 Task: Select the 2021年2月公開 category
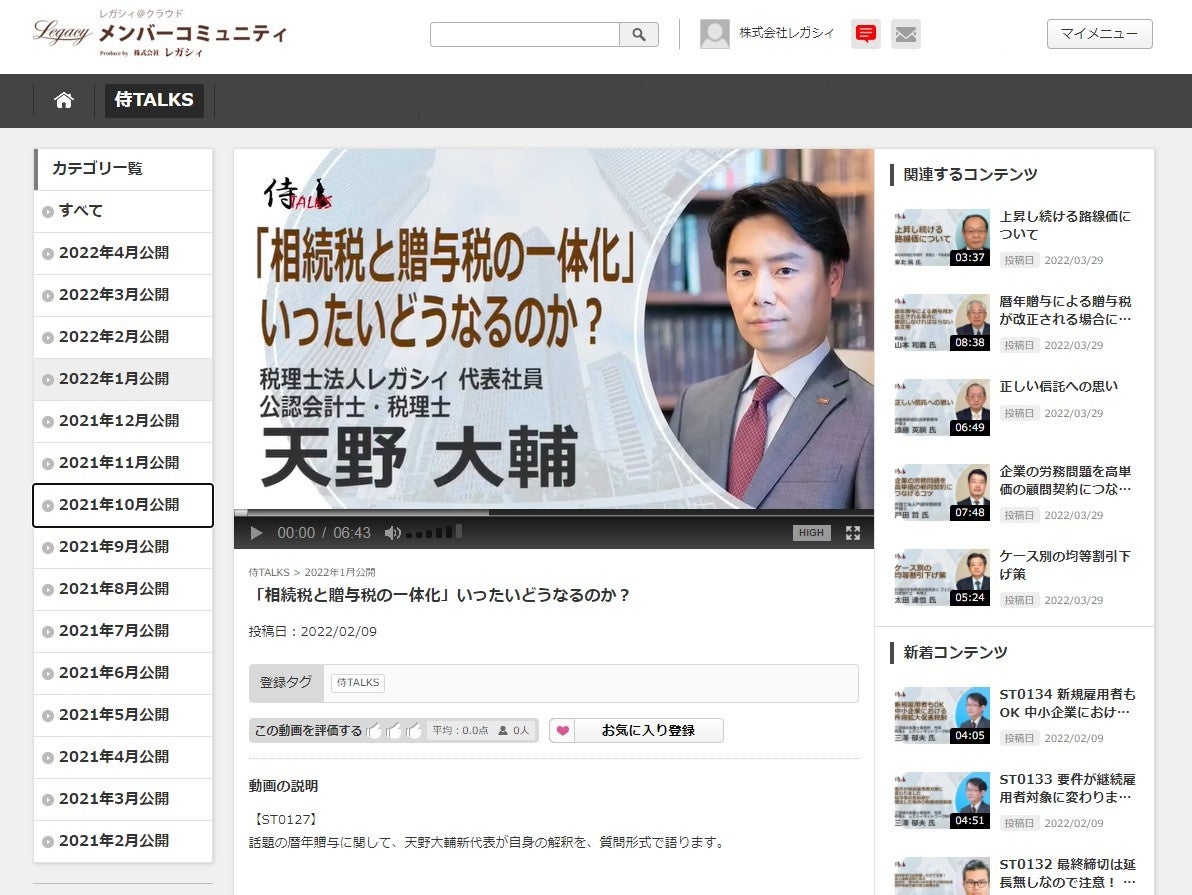[123, 841]
